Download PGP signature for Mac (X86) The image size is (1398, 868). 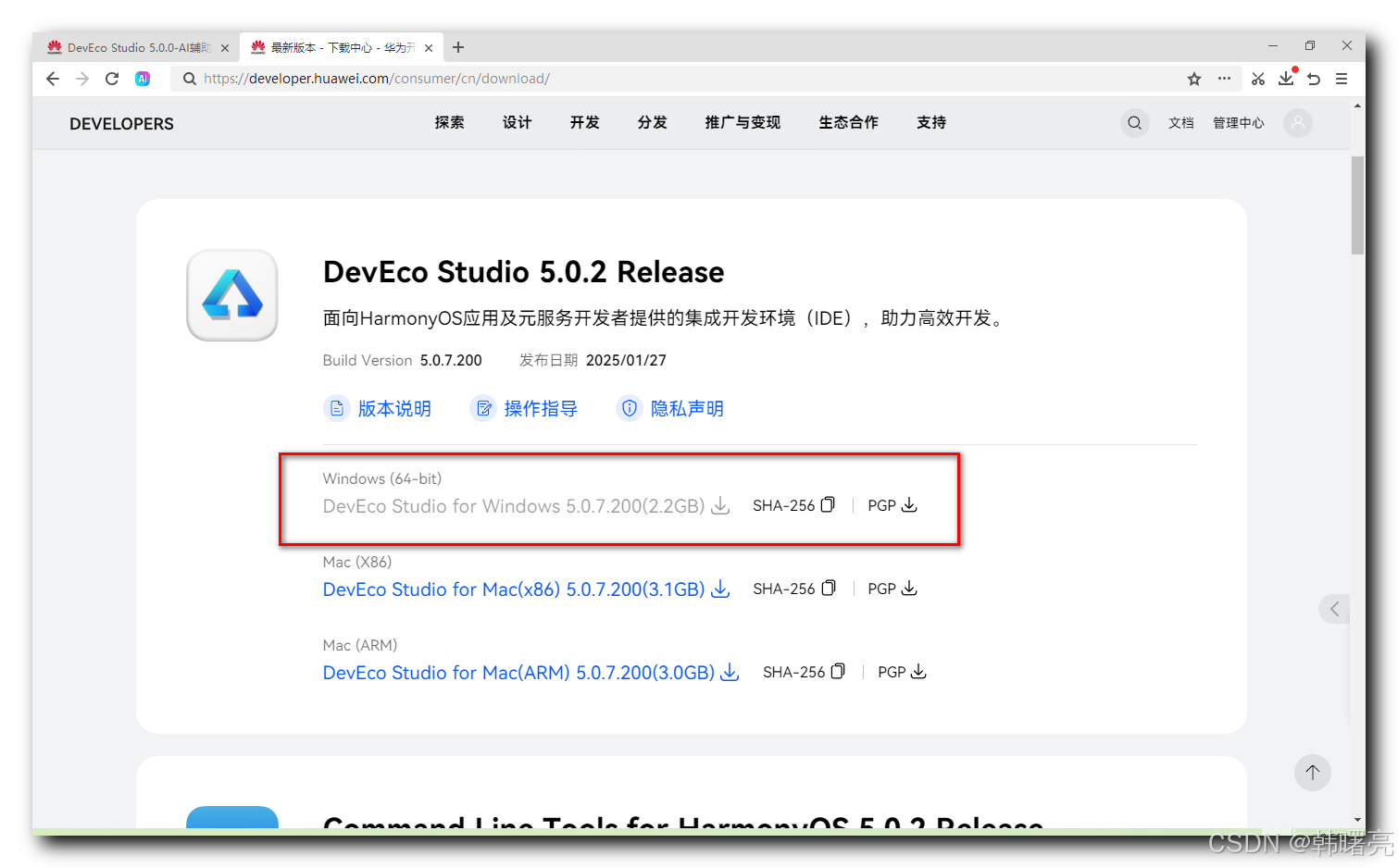coord(892,589)
